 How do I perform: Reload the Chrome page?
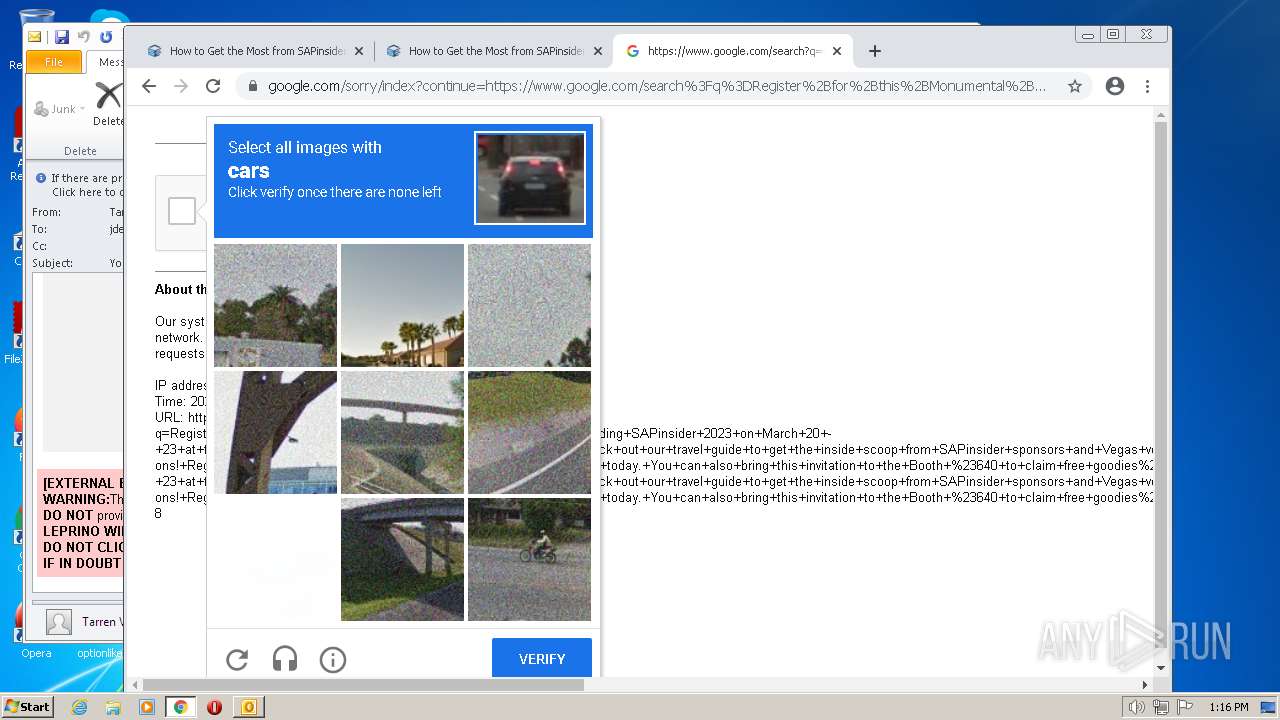(213, 86)
